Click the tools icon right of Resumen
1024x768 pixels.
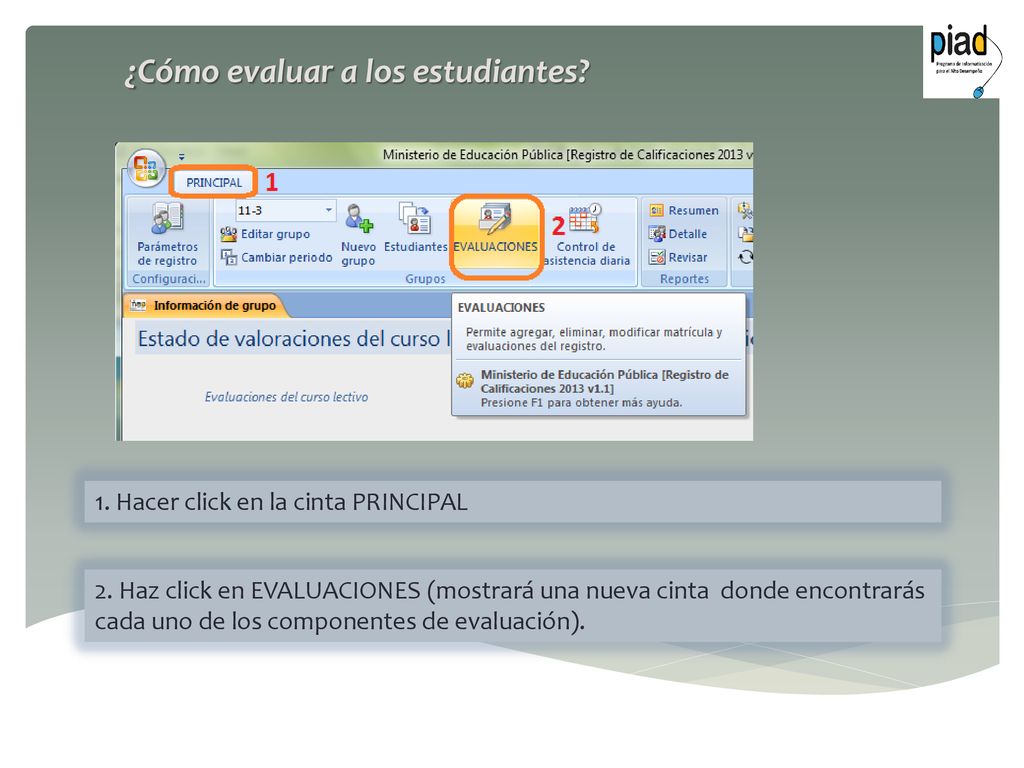pos(745,210)
